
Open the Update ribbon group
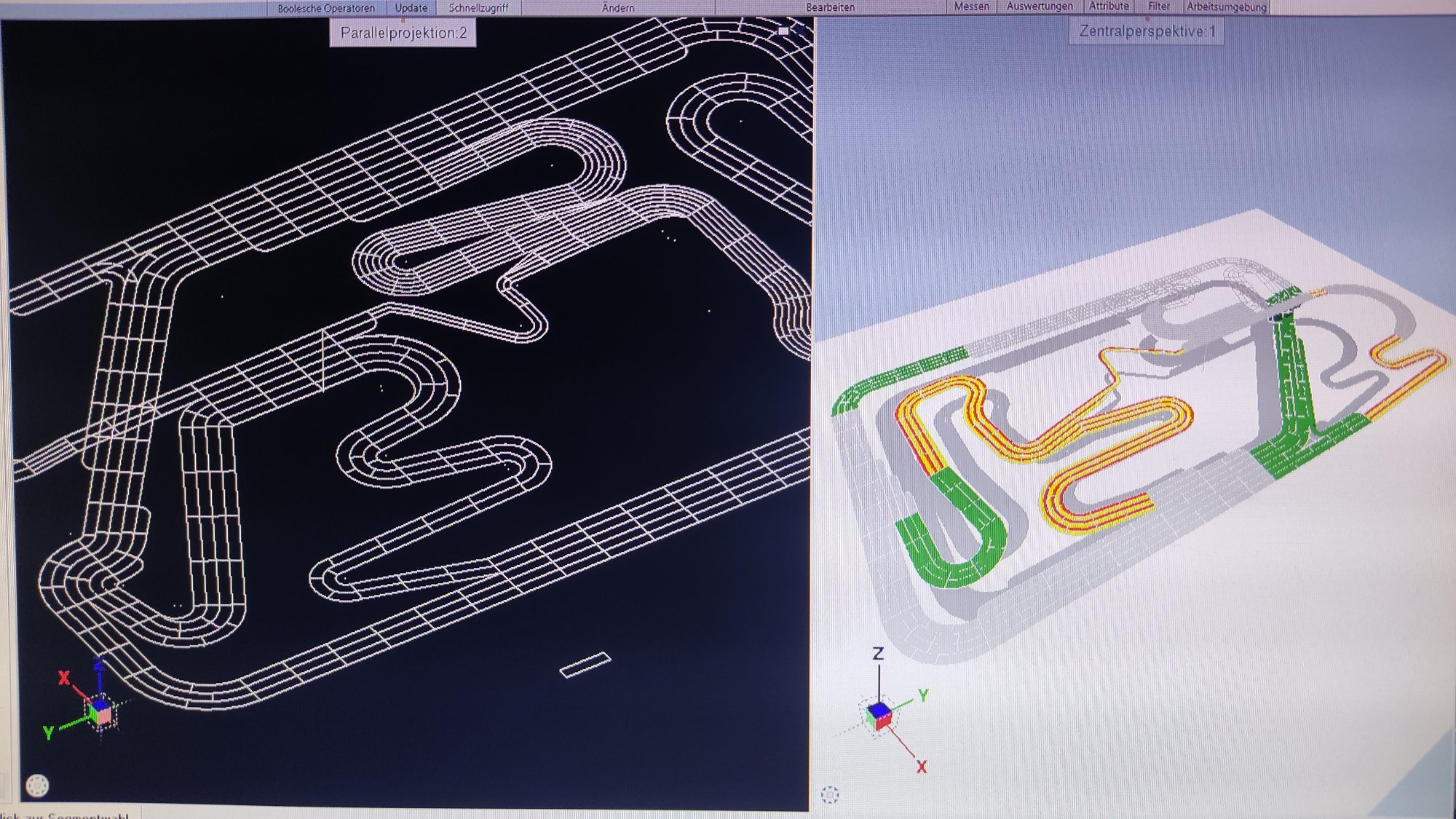pyautogui.click(x=411, y=8)
